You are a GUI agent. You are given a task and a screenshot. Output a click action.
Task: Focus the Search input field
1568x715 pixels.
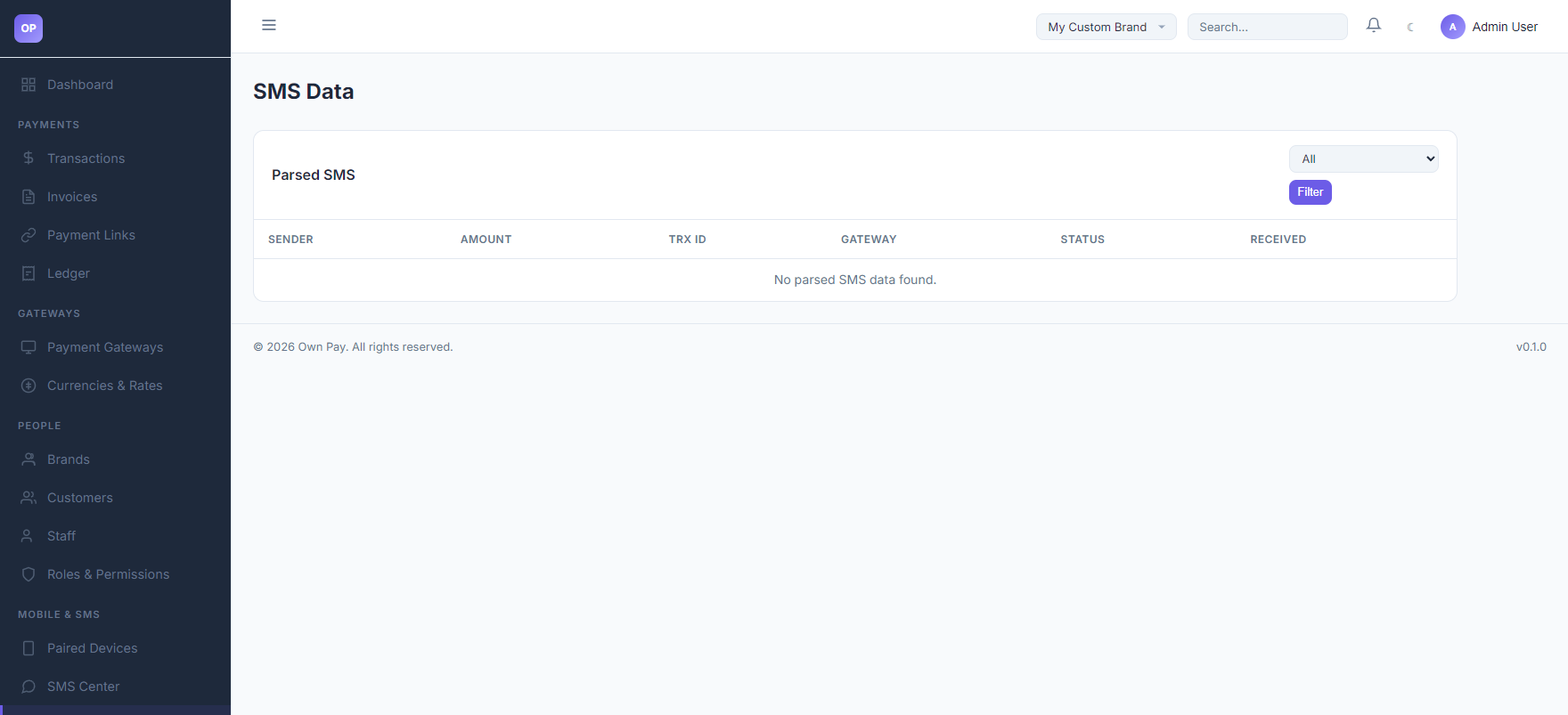1267,27
